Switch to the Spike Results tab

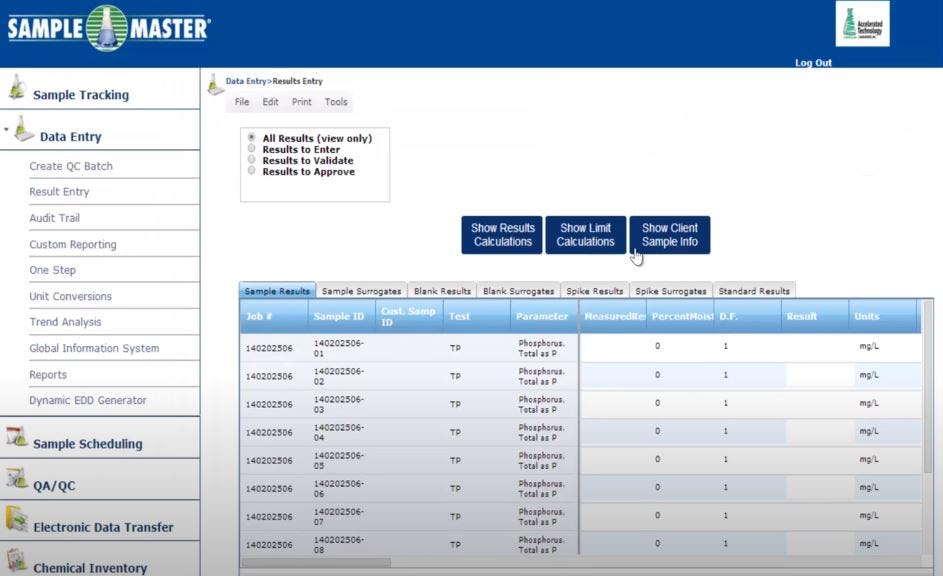pyautogui.click(x=595, y=291)
